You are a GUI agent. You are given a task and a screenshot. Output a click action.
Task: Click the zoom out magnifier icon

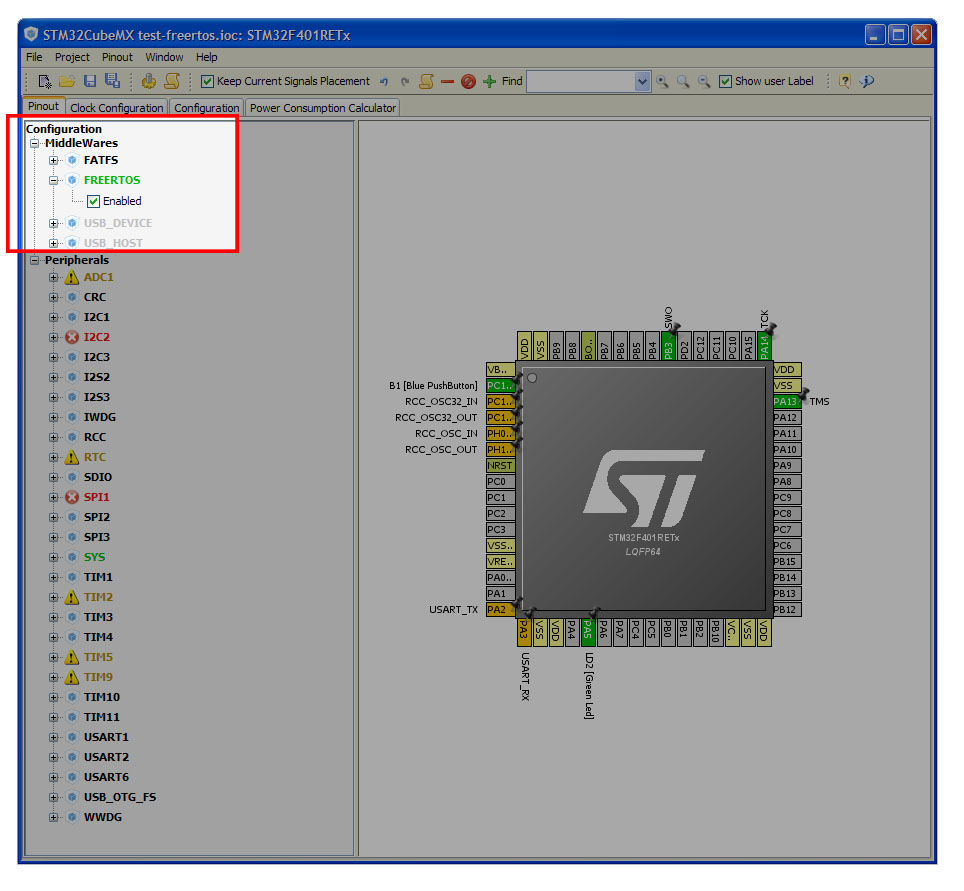pyautogui.click(x=704, y=81)
